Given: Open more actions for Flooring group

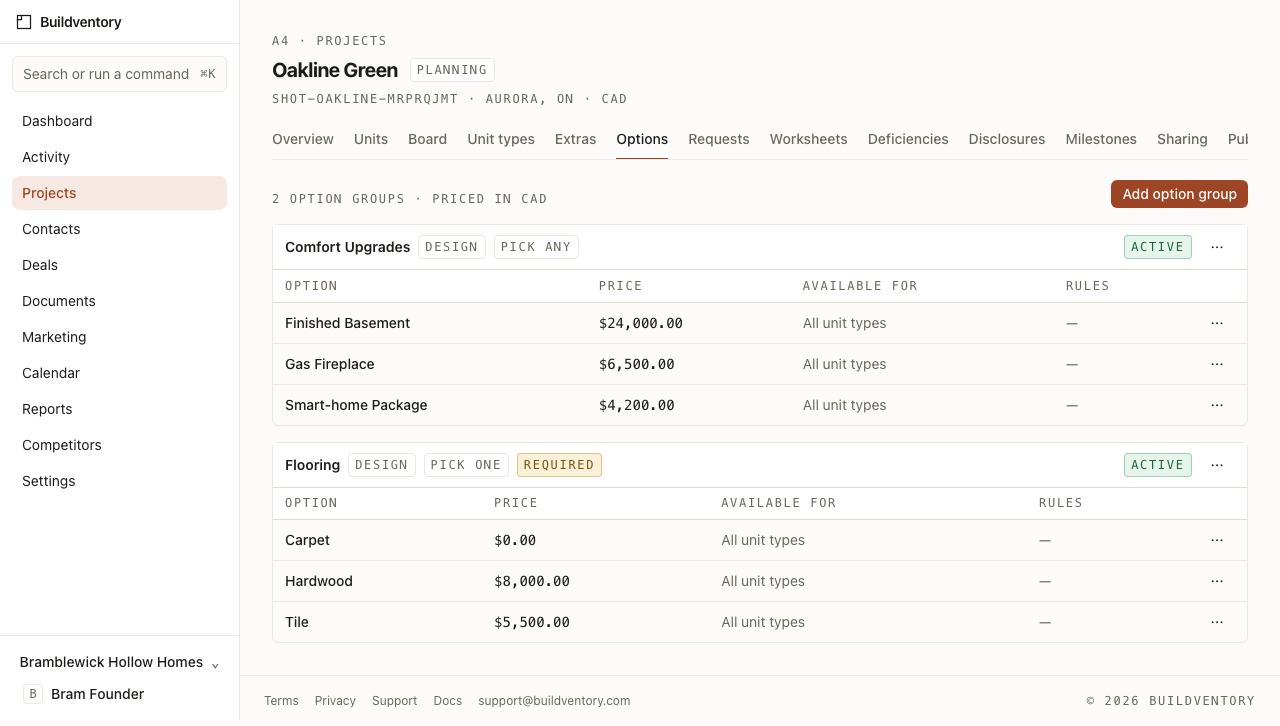Looking at the screenshot, I should pyautogui.click(x=1217, y=465).
